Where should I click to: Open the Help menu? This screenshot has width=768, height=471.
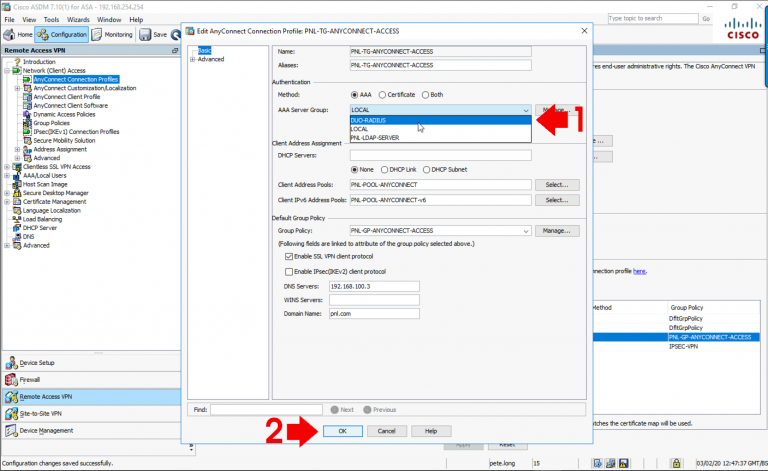136,20
